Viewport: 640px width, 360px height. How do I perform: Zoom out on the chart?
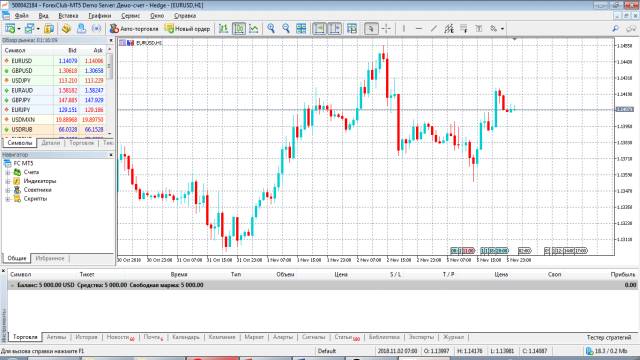click(286, 29)
